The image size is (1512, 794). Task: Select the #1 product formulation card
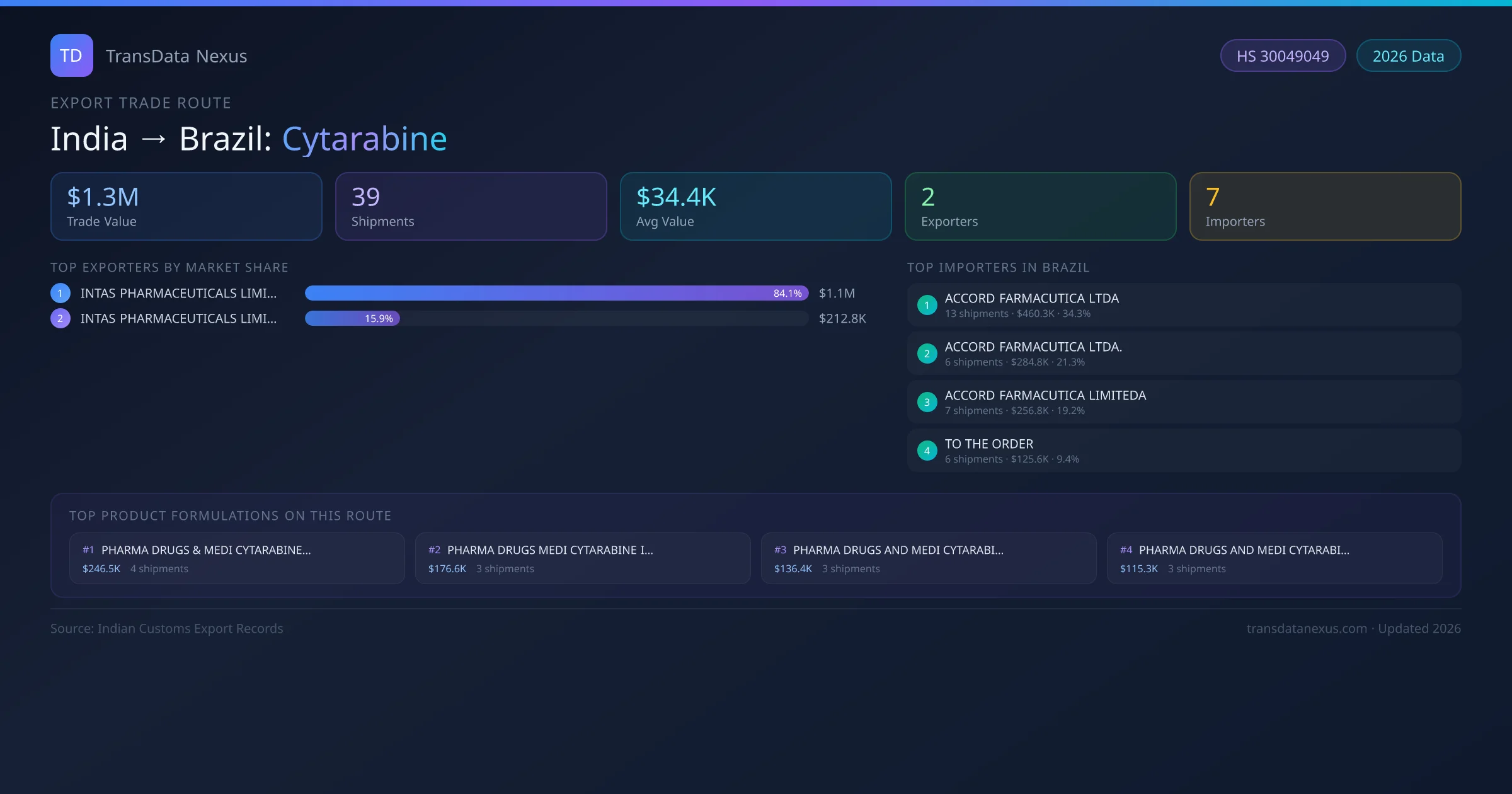pyautogui.click(x=237, y=558)
